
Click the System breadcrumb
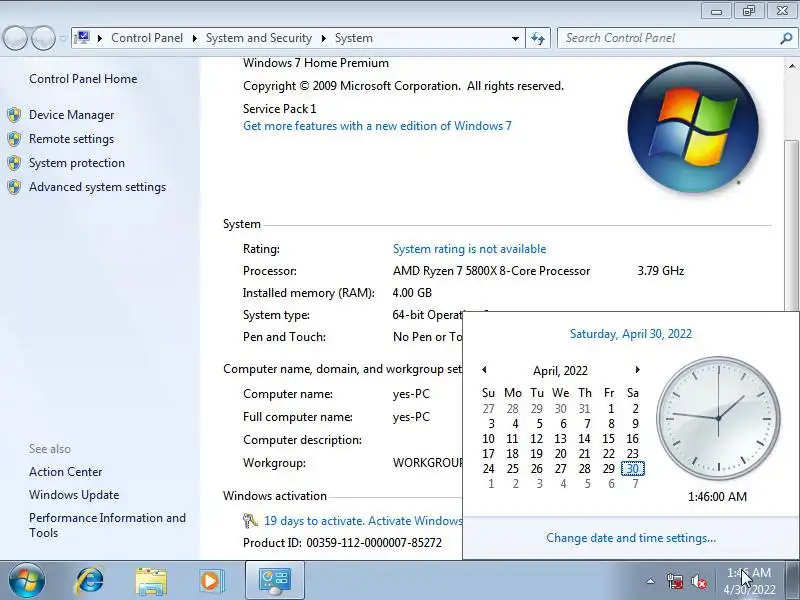pyautogui.click(x=354, y=38)
